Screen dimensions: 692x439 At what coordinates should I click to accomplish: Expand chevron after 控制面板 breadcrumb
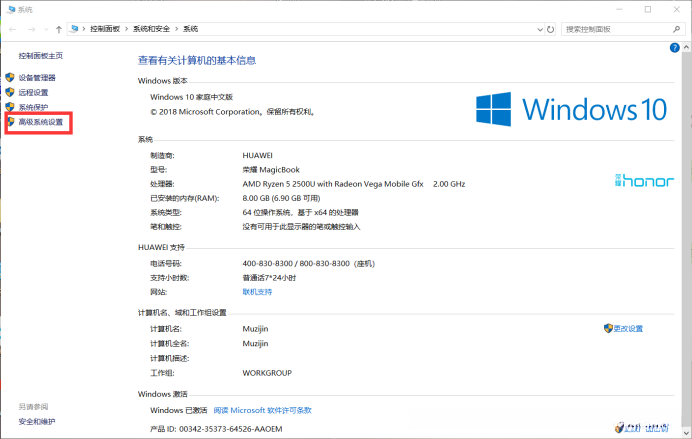click(x=127, y=29)
